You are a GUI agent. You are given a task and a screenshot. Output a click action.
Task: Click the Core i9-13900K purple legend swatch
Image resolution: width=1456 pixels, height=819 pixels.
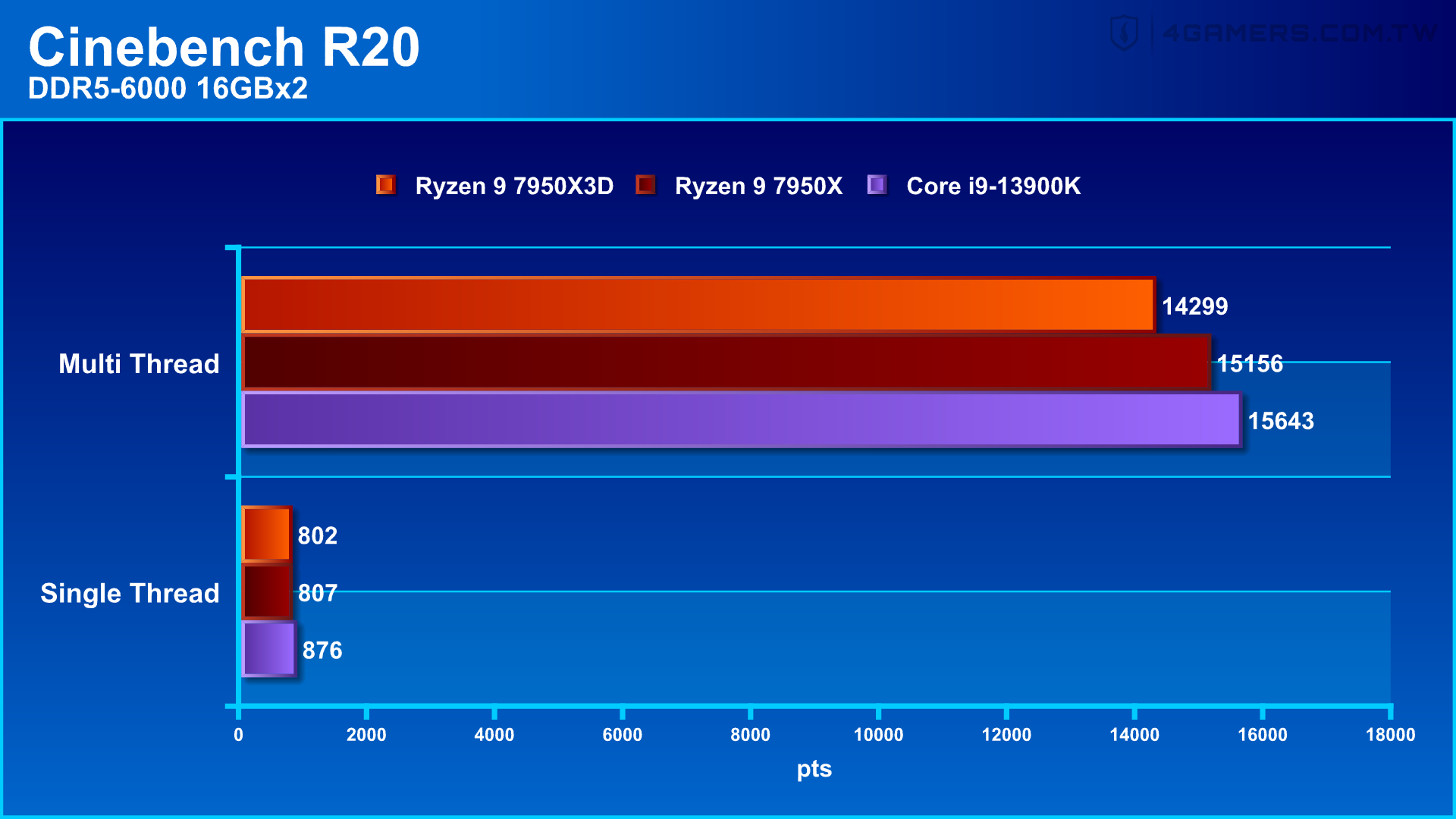coord(877,184)
